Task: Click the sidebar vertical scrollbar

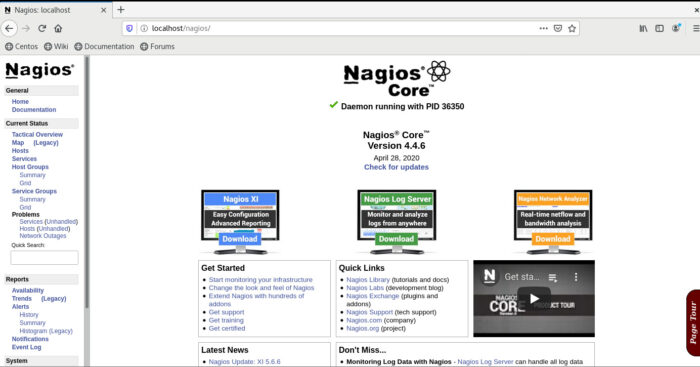Action: click(87, 182)
